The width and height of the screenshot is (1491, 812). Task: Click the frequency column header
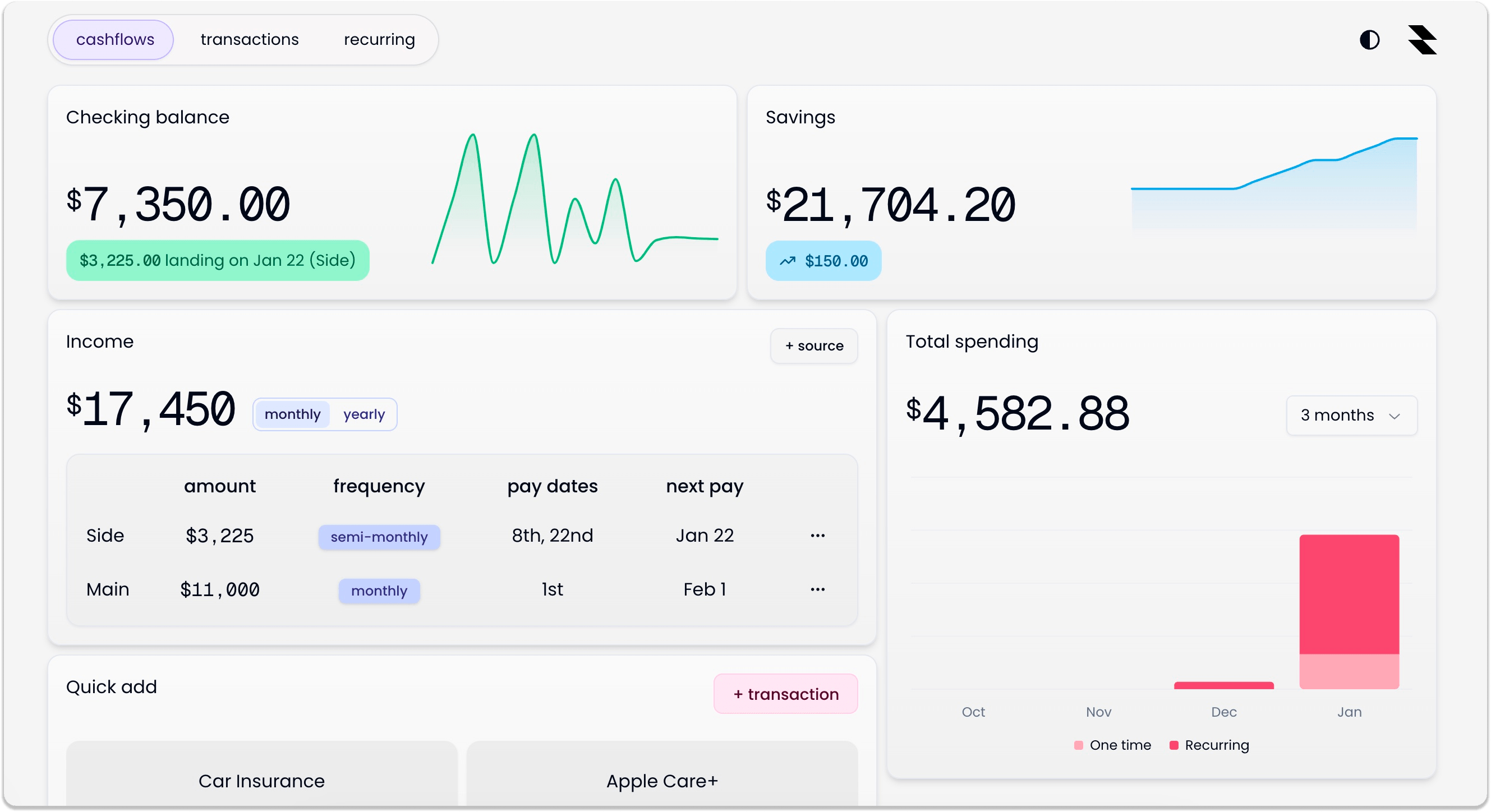[379, 486]
